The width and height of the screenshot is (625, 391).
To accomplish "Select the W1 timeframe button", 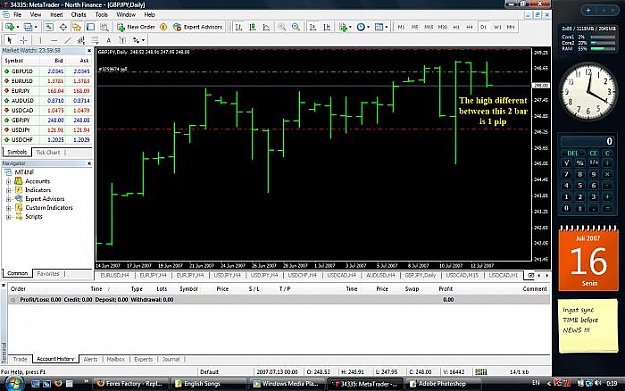I will coord(497,27).
